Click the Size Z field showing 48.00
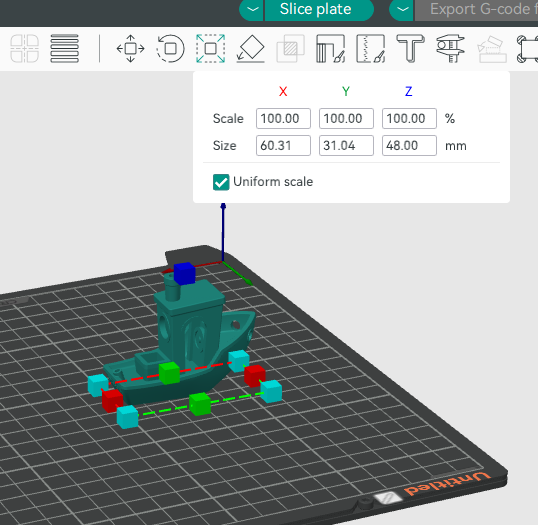This screenshot has width=538, height=525. 409,145
